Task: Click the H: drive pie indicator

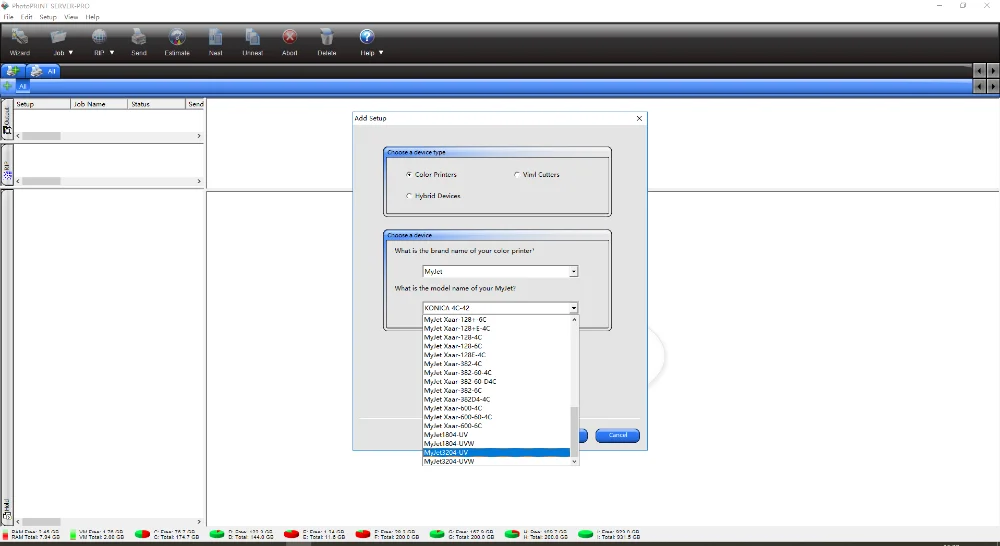Action: [511, 534]
